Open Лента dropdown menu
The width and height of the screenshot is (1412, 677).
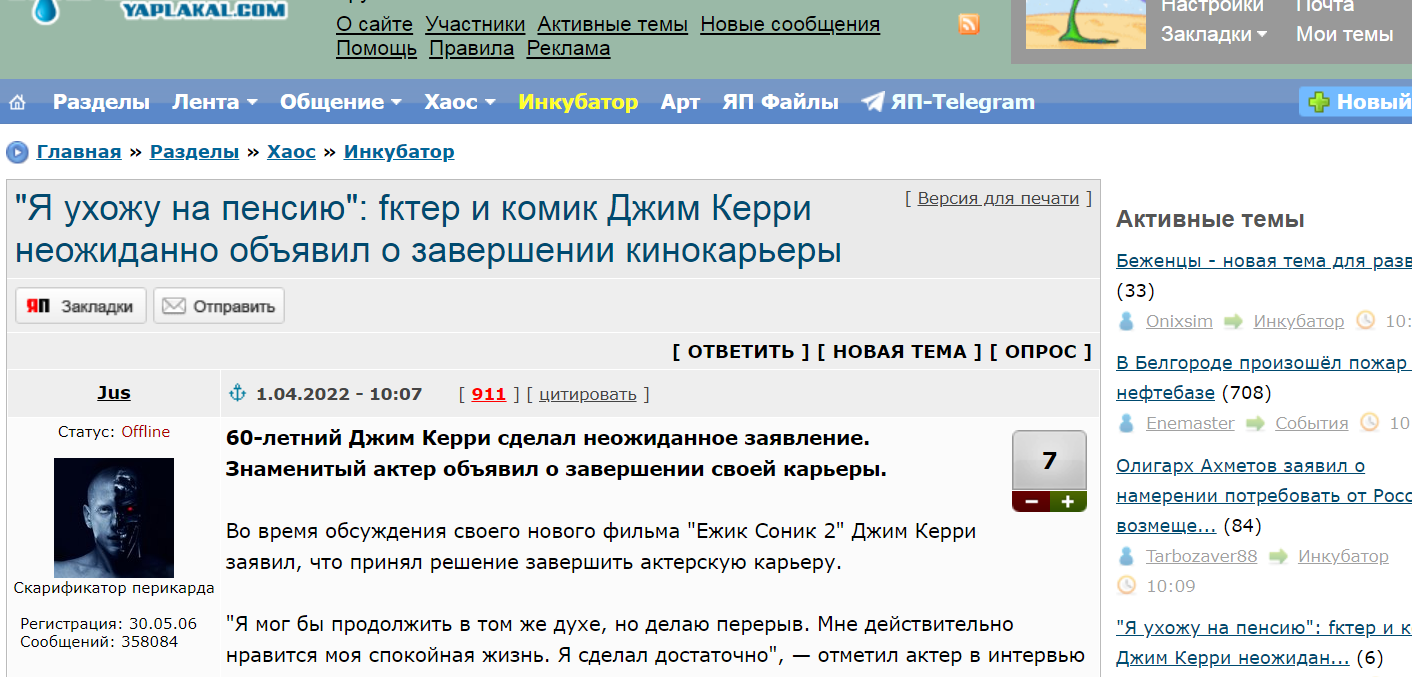tap(215, 102)
